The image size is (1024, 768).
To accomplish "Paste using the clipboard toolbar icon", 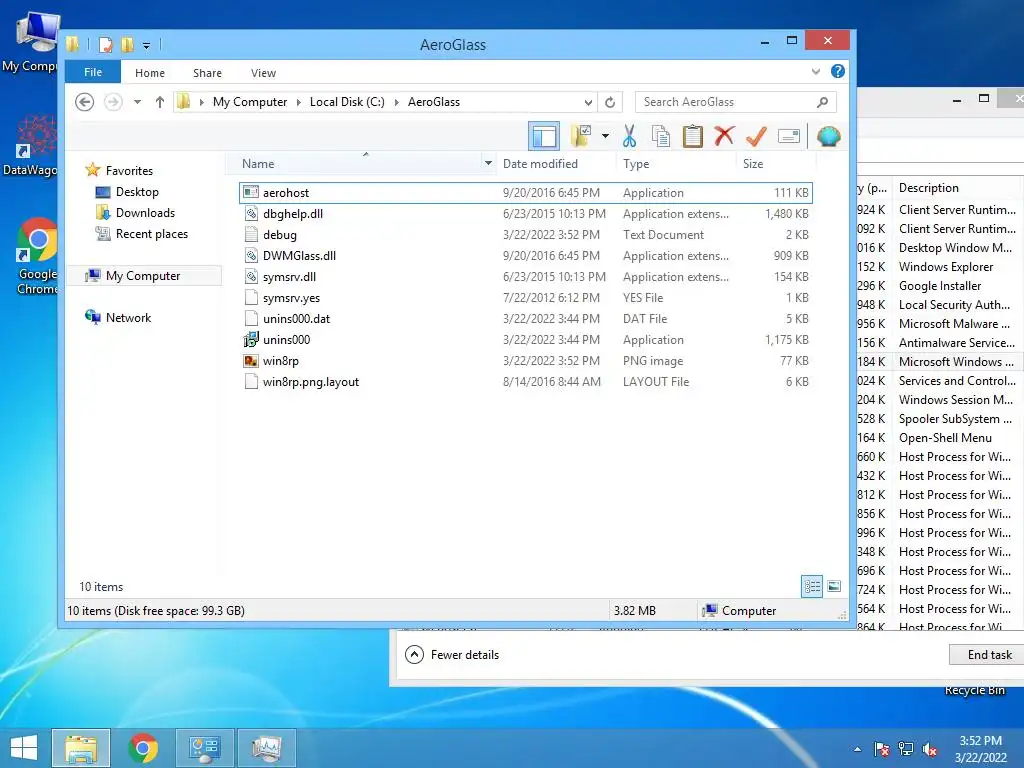I will [x=692, y=136].
